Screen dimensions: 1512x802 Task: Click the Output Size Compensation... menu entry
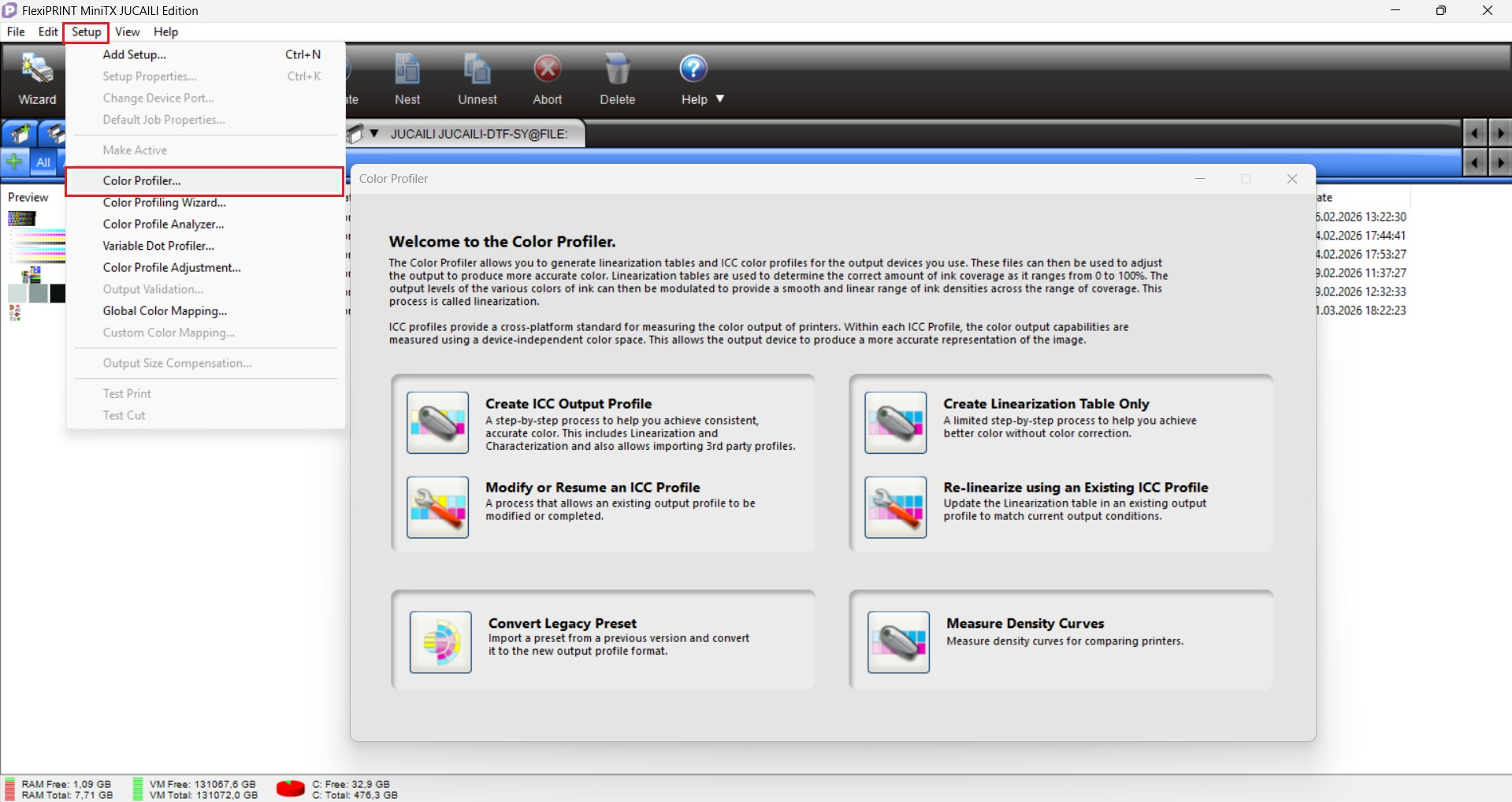tap(206, 363)
